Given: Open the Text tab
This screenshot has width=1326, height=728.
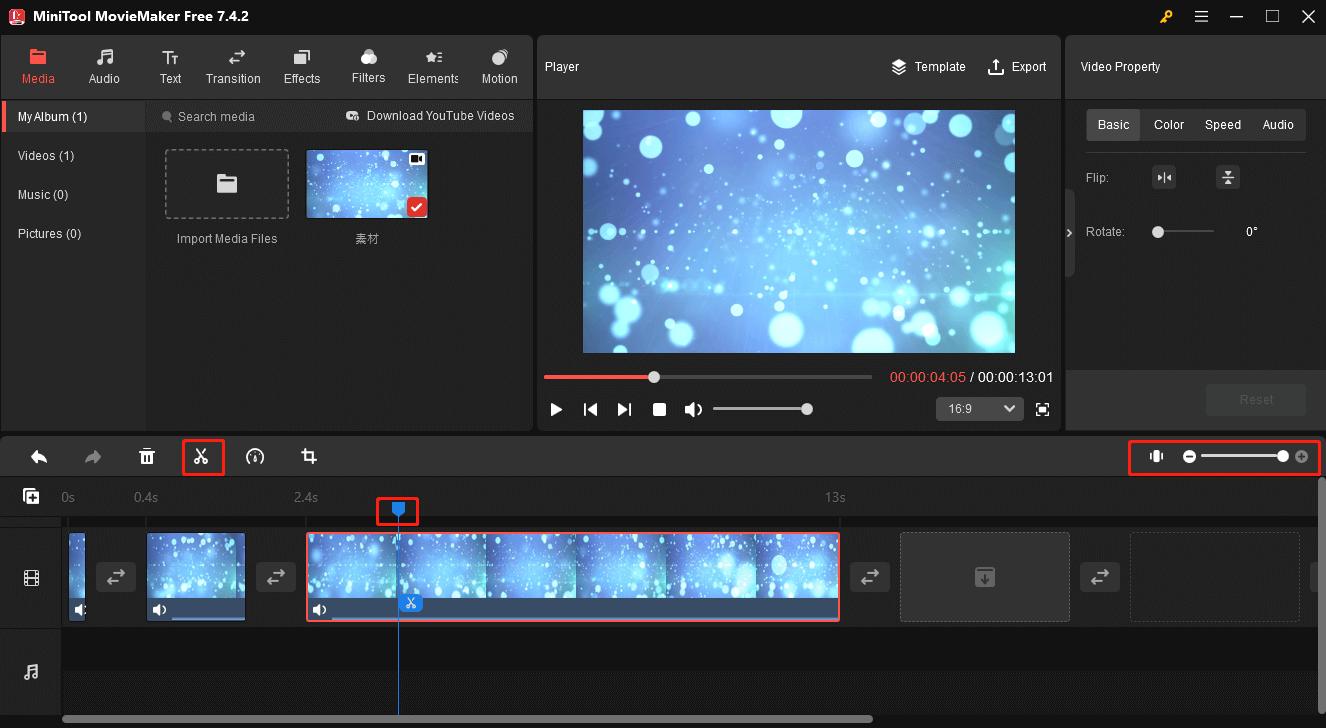Looking at the screenshot, I should click(170, 67).
